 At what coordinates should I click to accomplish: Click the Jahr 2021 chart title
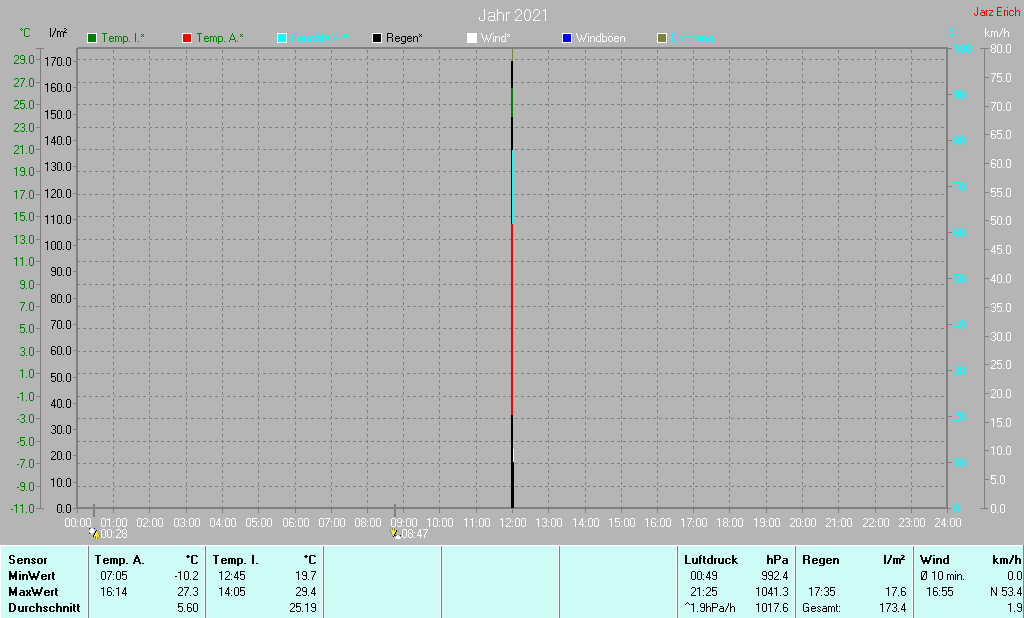click(x=513, y=15)
